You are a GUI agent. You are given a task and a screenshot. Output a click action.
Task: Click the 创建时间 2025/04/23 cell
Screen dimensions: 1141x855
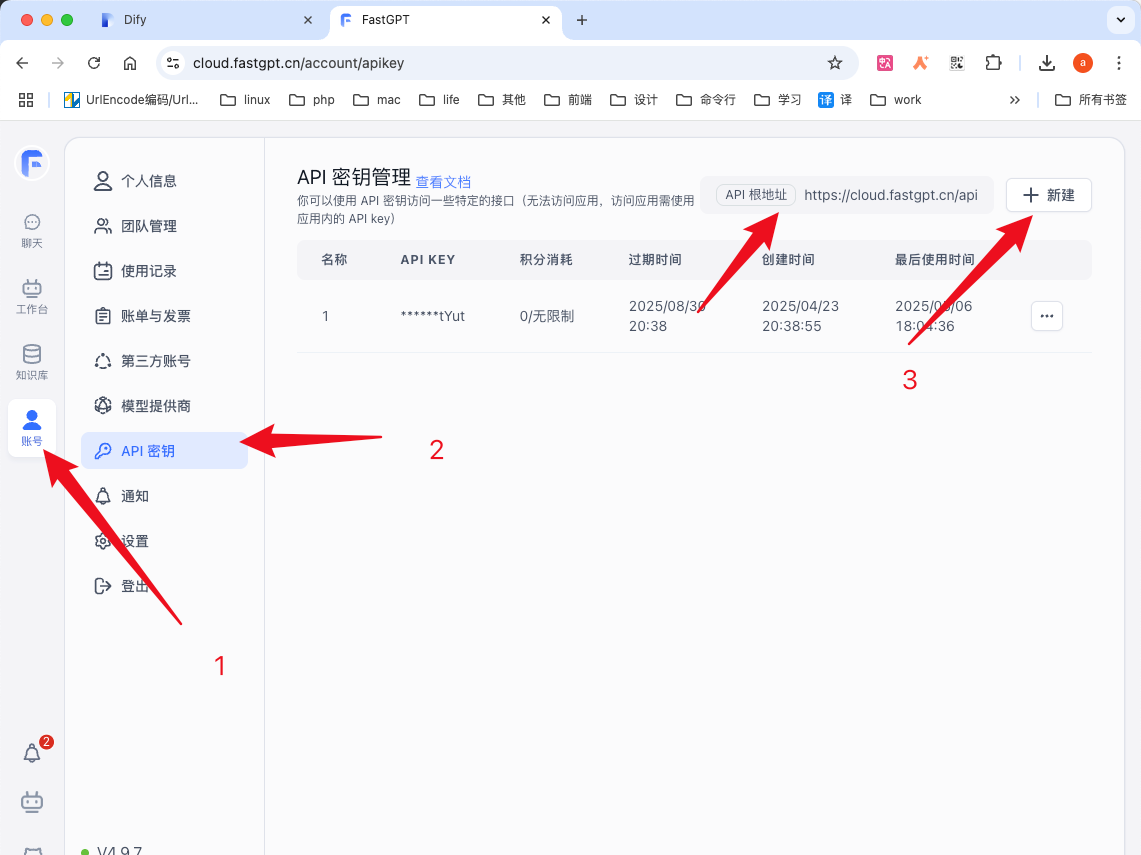[800, 316]
